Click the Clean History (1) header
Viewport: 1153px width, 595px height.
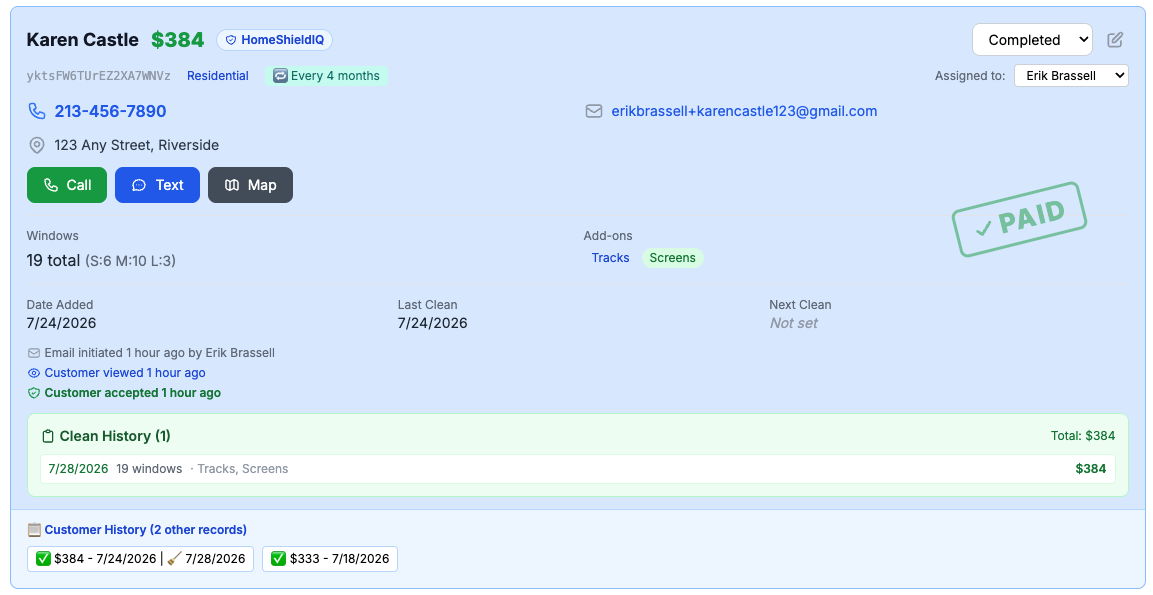coord(115,436)
